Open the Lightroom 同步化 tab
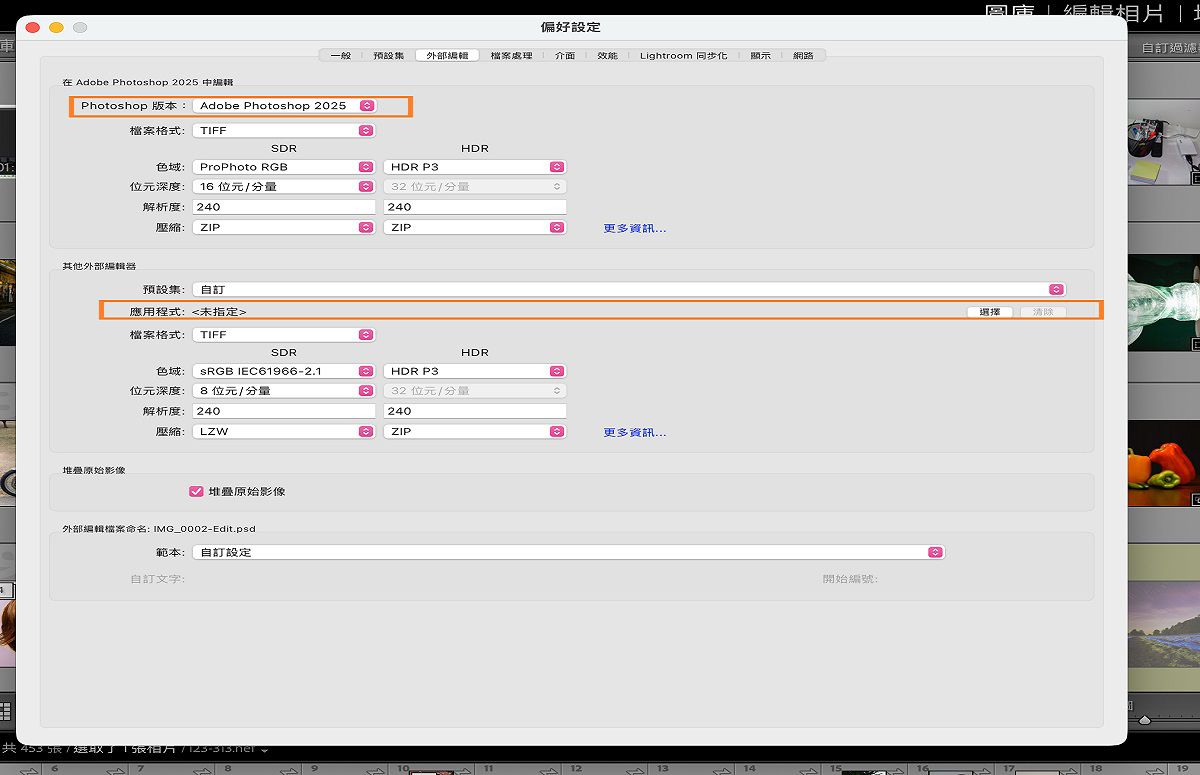 [684, 55]
